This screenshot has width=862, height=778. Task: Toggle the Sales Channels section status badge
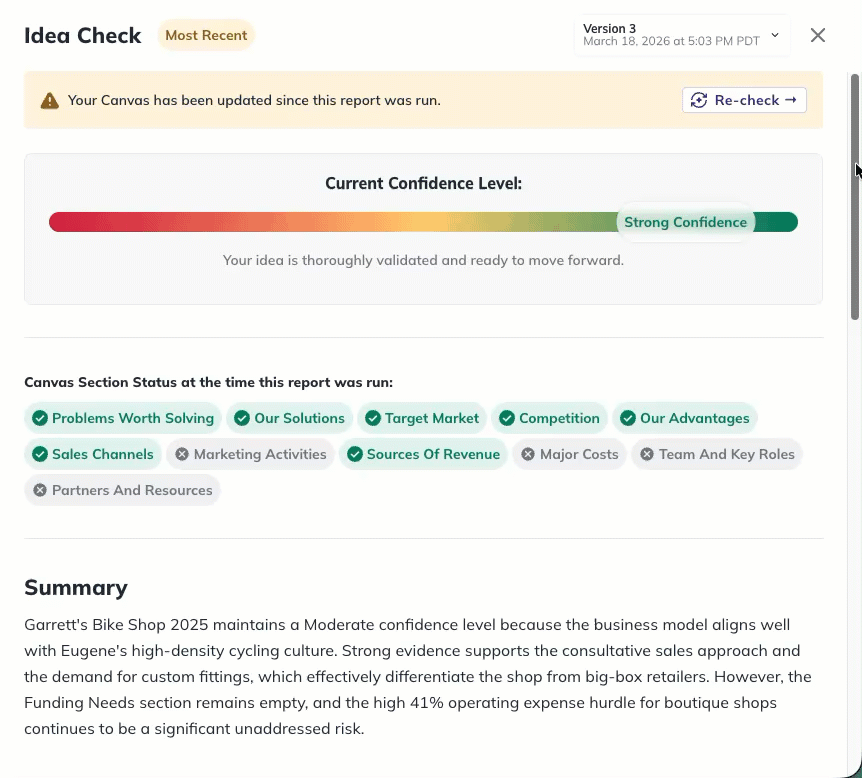pos(93,454)
